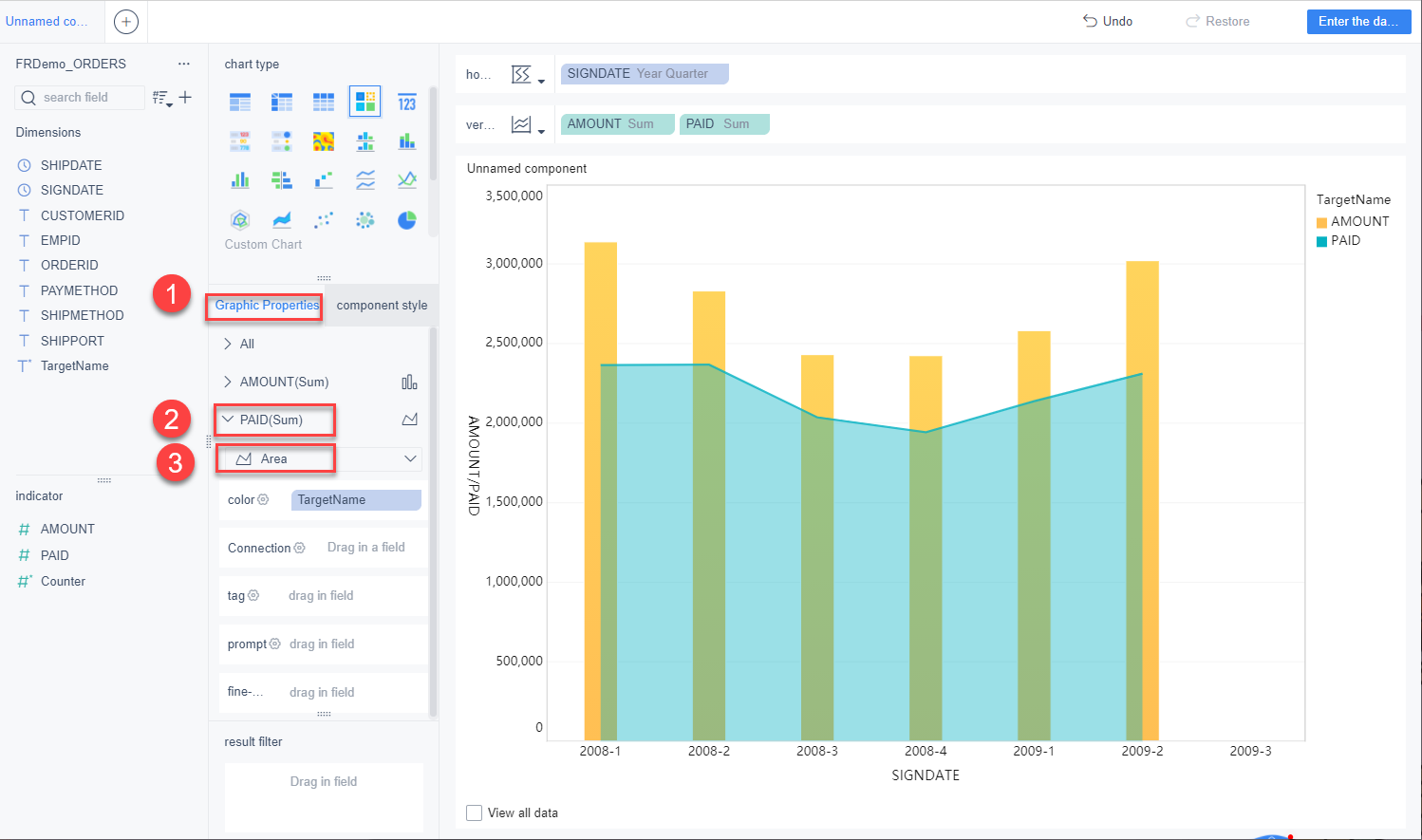Choose the KPI indicator card (123) chart type
1422x840 pixels.
[407, 102]
